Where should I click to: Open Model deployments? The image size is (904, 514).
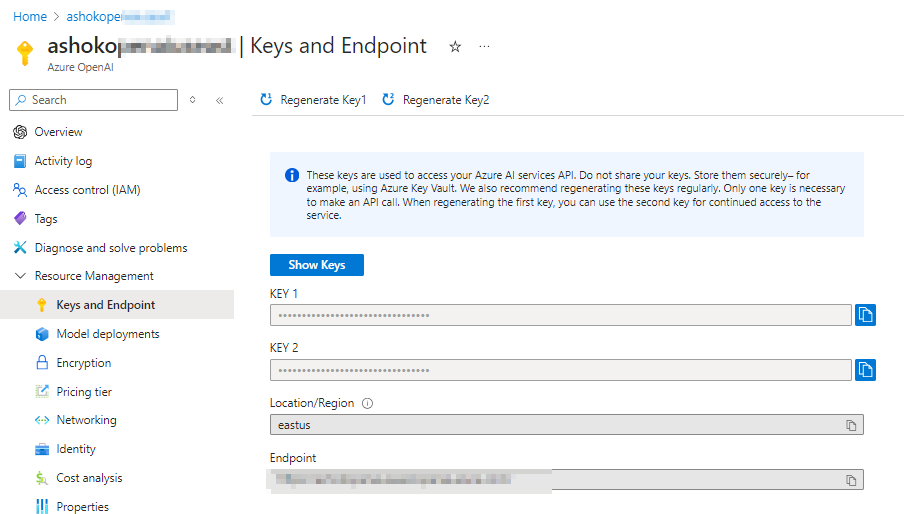108,334
